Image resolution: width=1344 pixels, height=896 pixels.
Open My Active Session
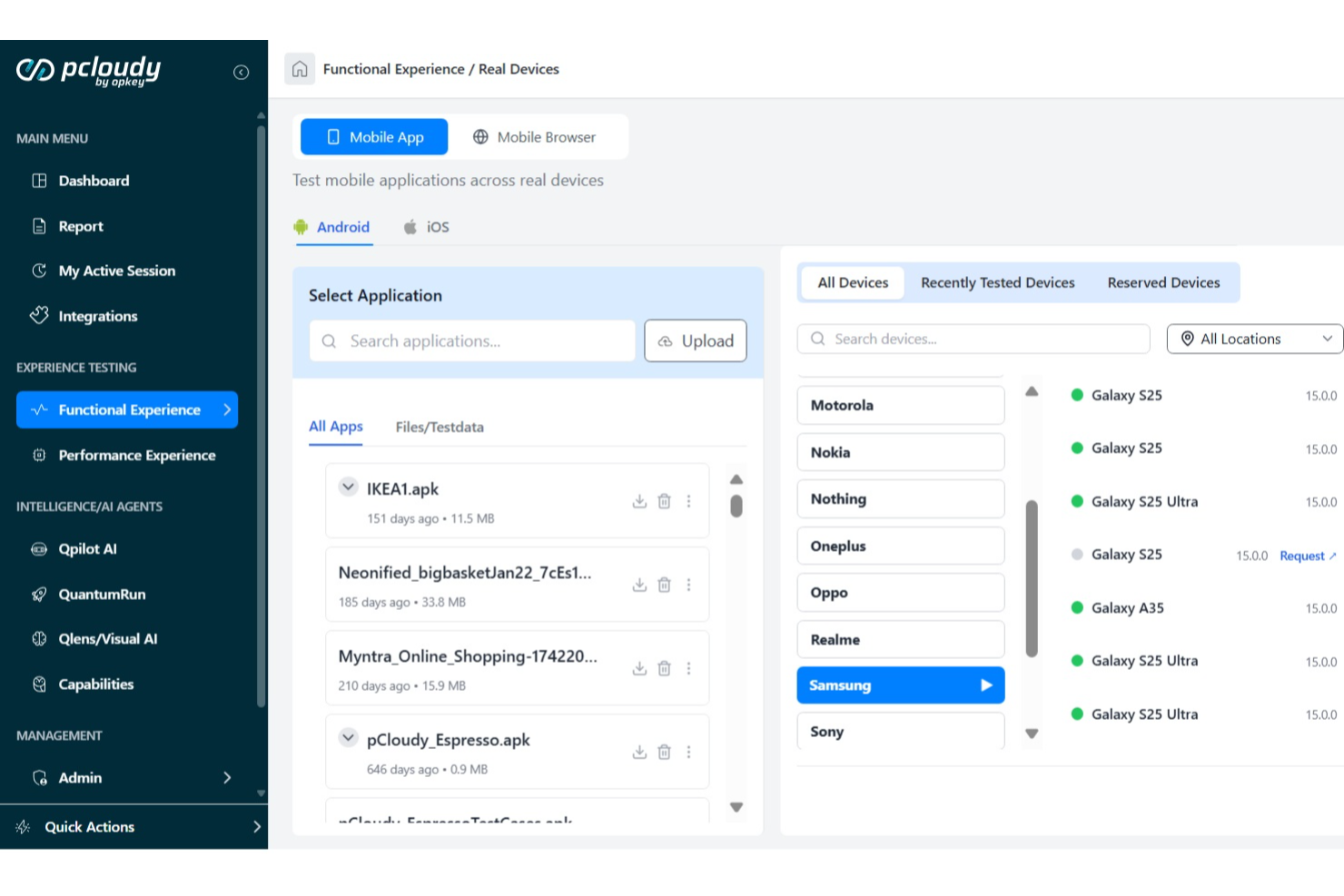(x=116, y=271)
